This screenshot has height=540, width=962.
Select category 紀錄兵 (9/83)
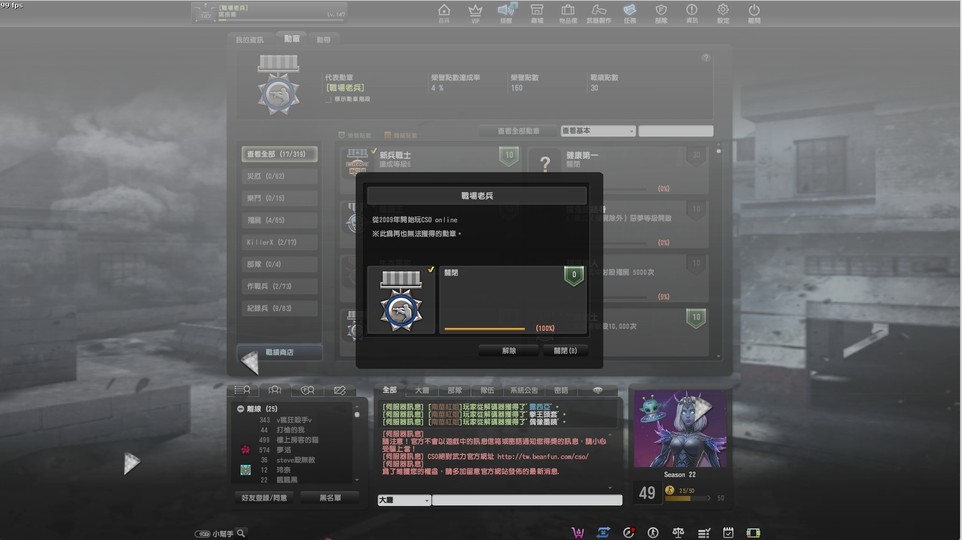(279, 309)
